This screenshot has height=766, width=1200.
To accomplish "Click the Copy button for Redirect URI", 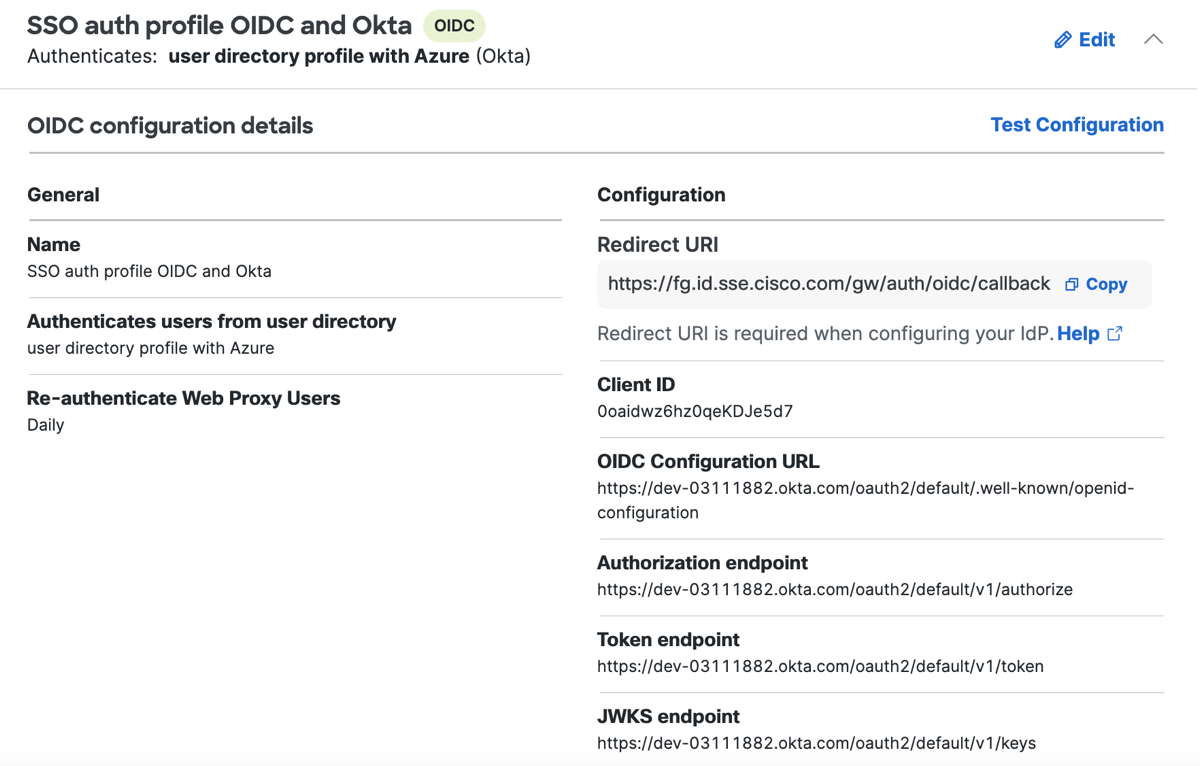I will (x=1096, y=284).
